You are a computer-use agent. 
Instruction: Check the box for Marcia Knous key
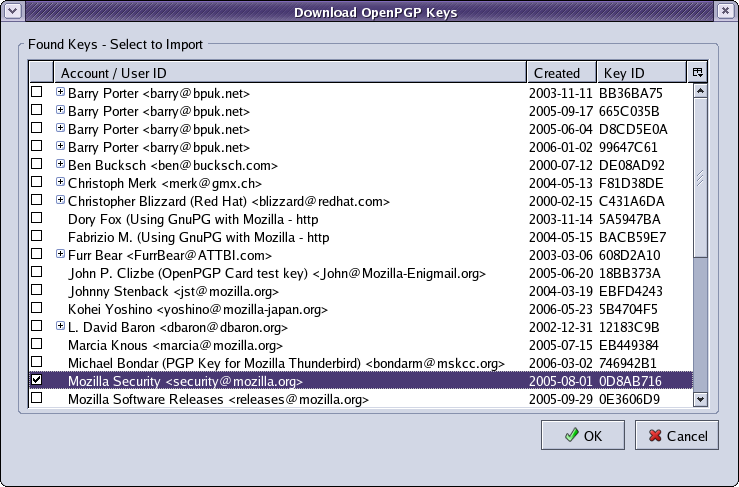(x=36, y=344)
